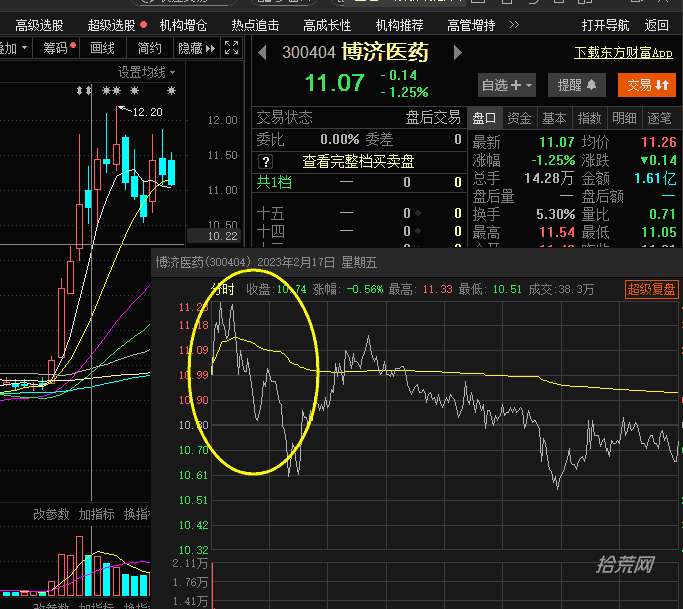Open 机构增仓 menu item
Screen dimensions: 683x609
183,25
